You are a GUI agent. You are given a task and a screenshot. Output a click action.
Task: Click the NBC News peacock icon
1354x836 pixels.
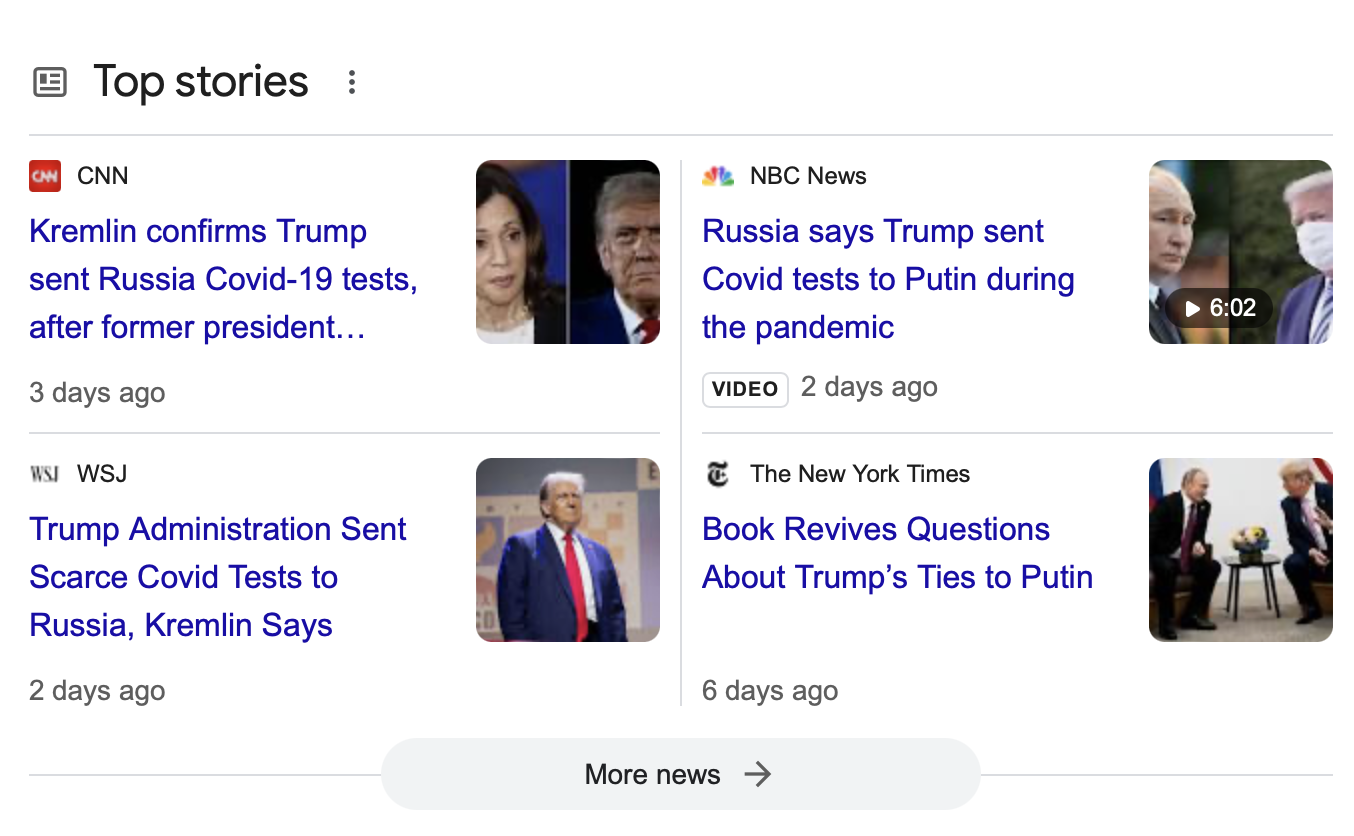(x=718, y=176)
